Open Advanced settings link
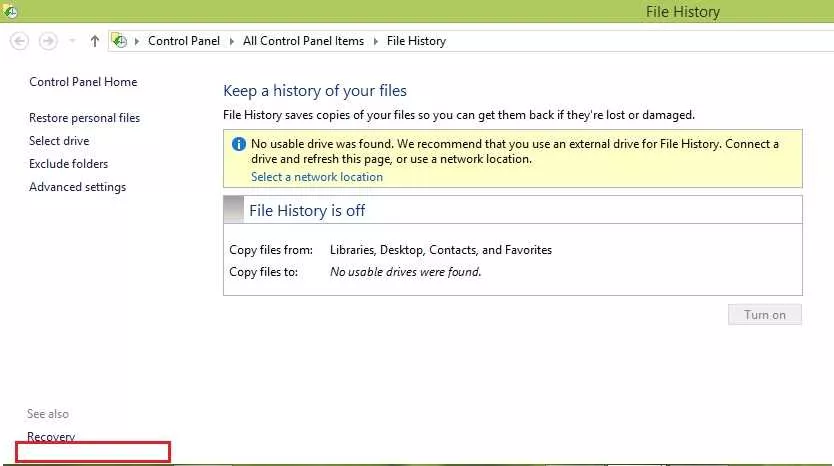Viewport: 834px width, 466px height. tap(78, 187)
